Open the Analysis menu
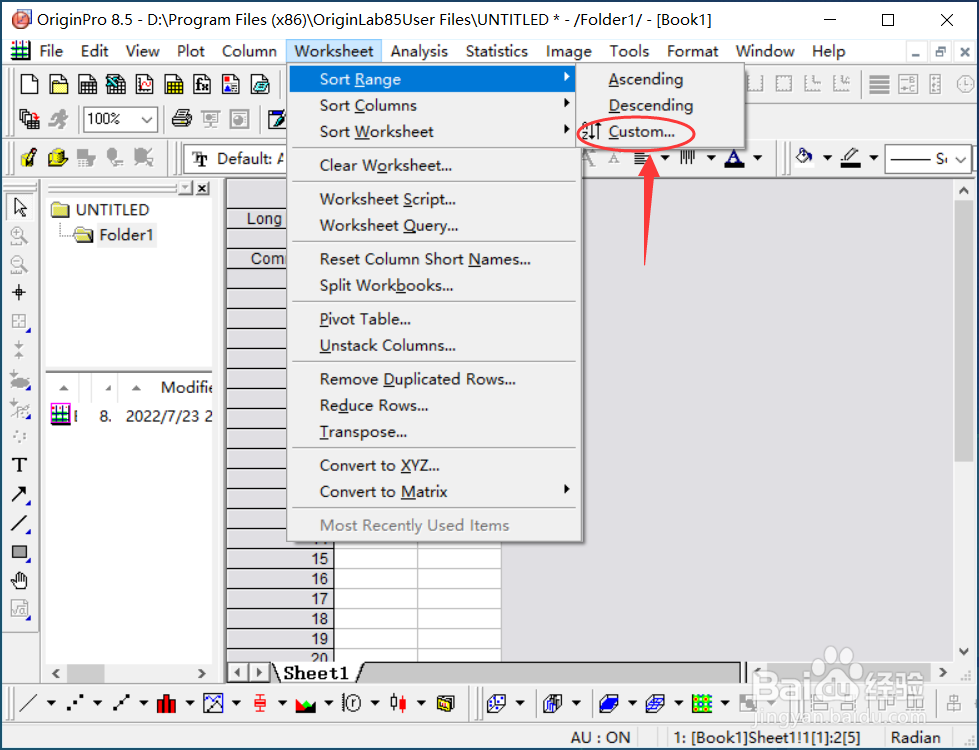The height and width of the screenshot is (750, 979). [419, 51]
